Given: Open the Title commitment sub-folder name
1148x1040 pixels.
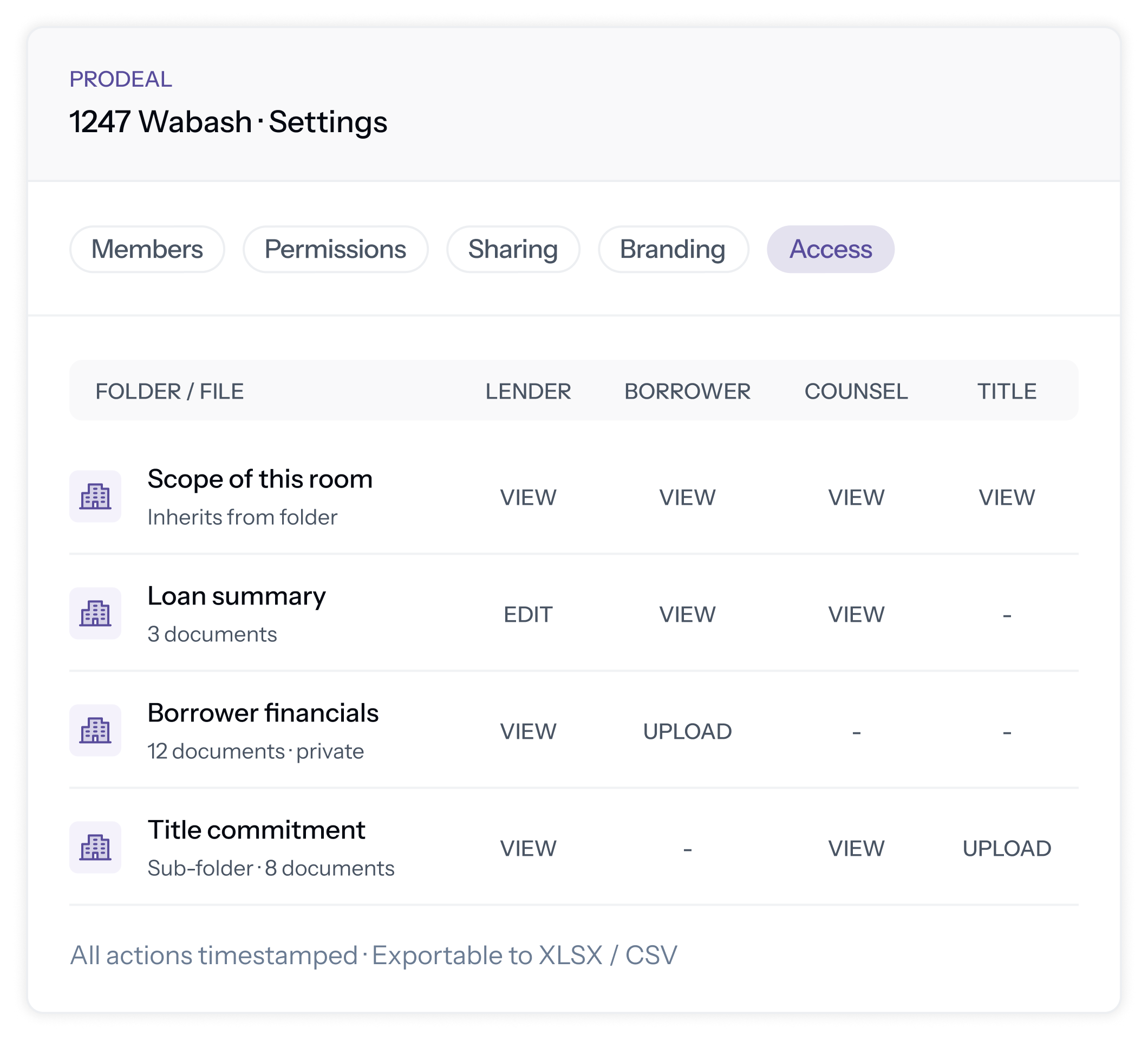Looking at the screenshot, I should (x=256, y=830).
